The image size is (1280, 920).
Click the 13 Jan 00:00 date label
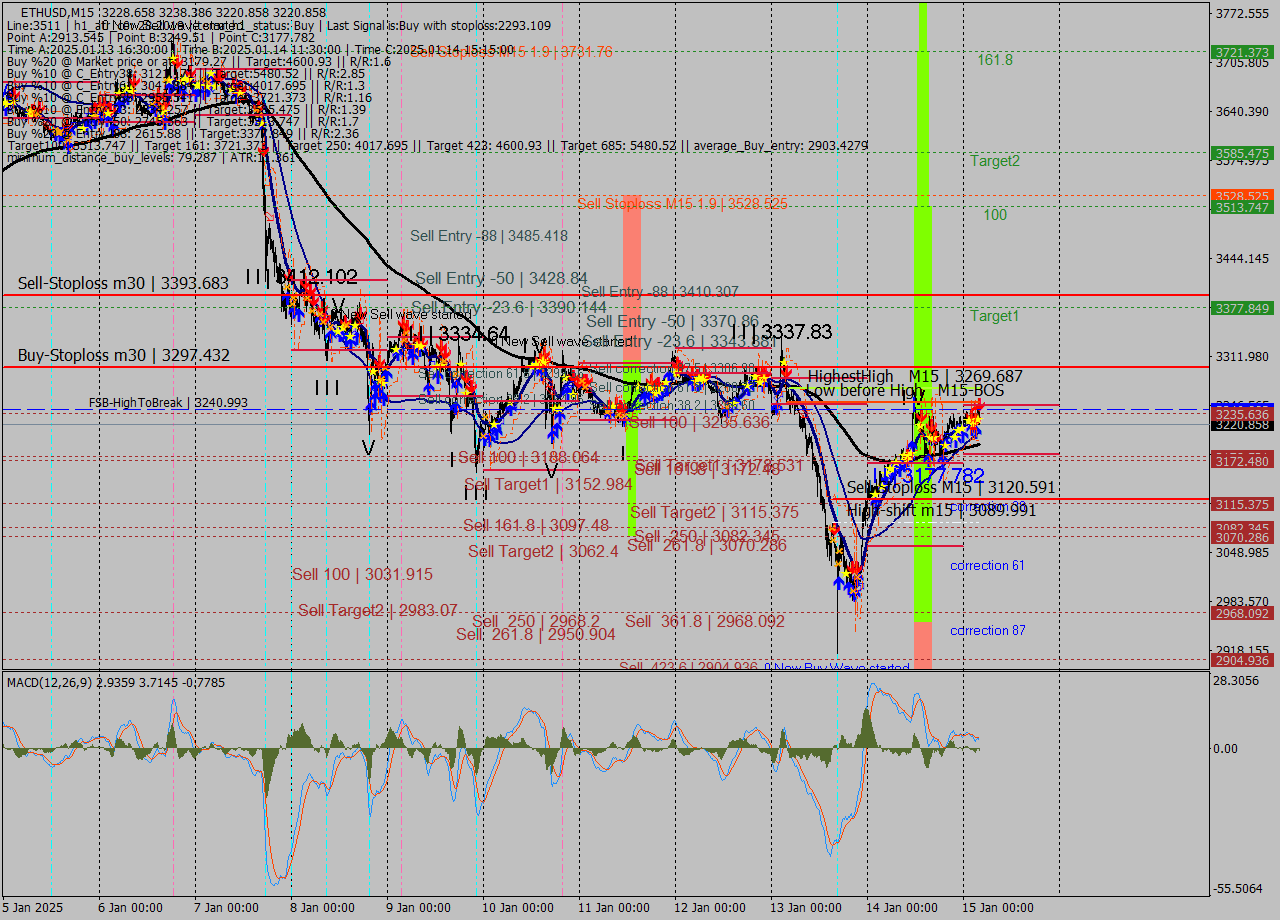coord(808,908)
